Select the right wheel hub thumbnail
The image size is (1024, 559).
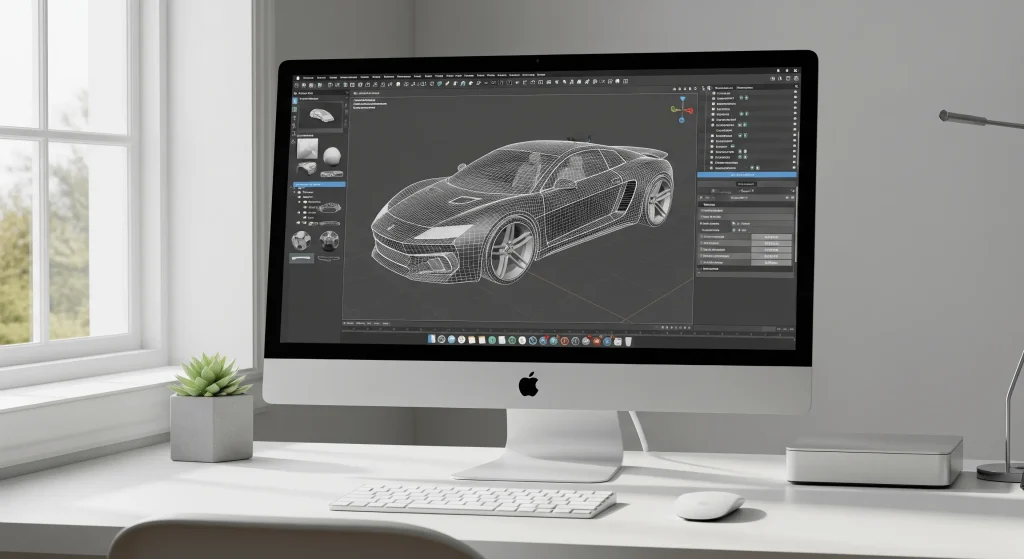point(330,240)
